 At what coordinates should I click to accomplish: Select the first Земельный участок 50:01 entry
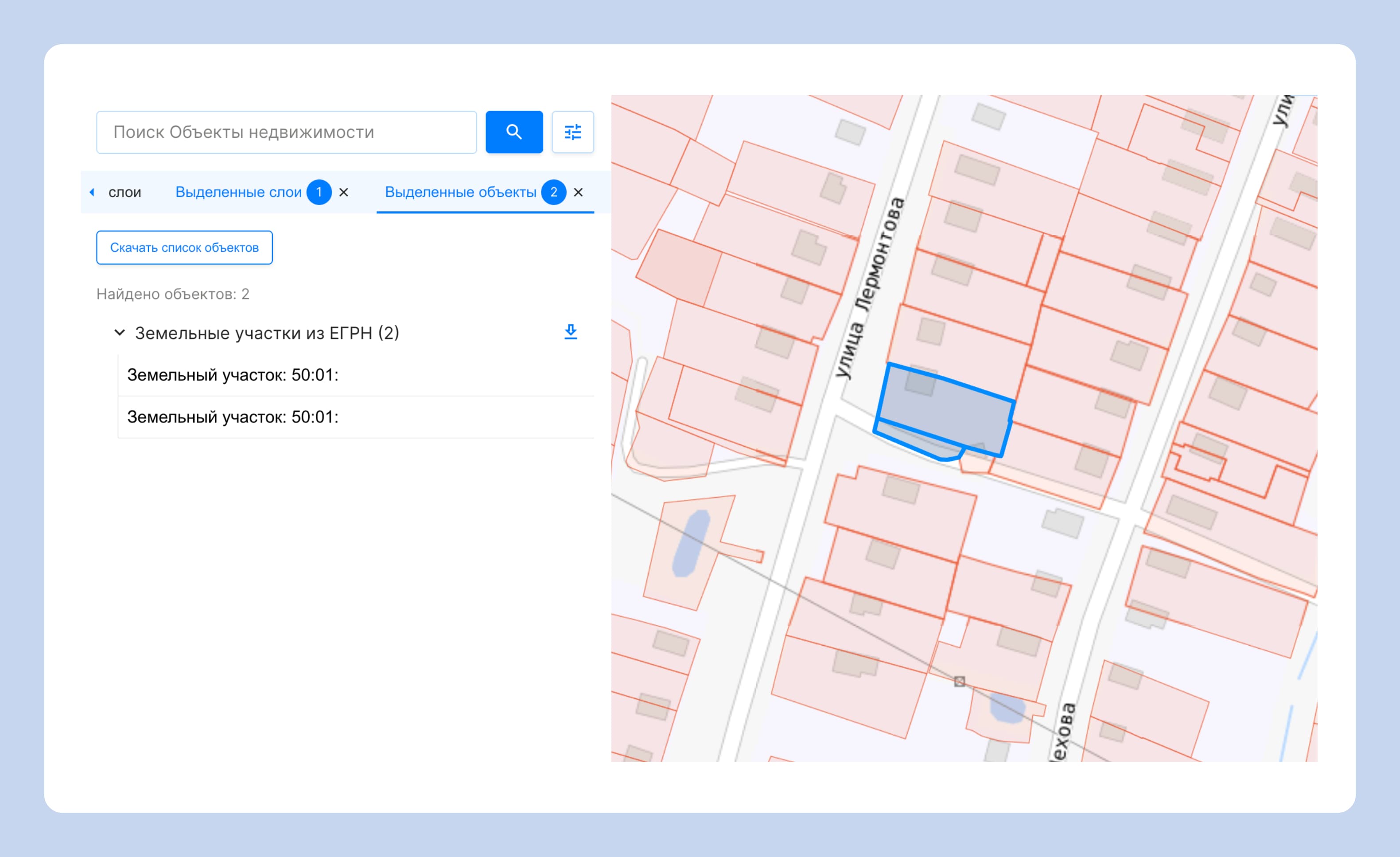(233, 375)
